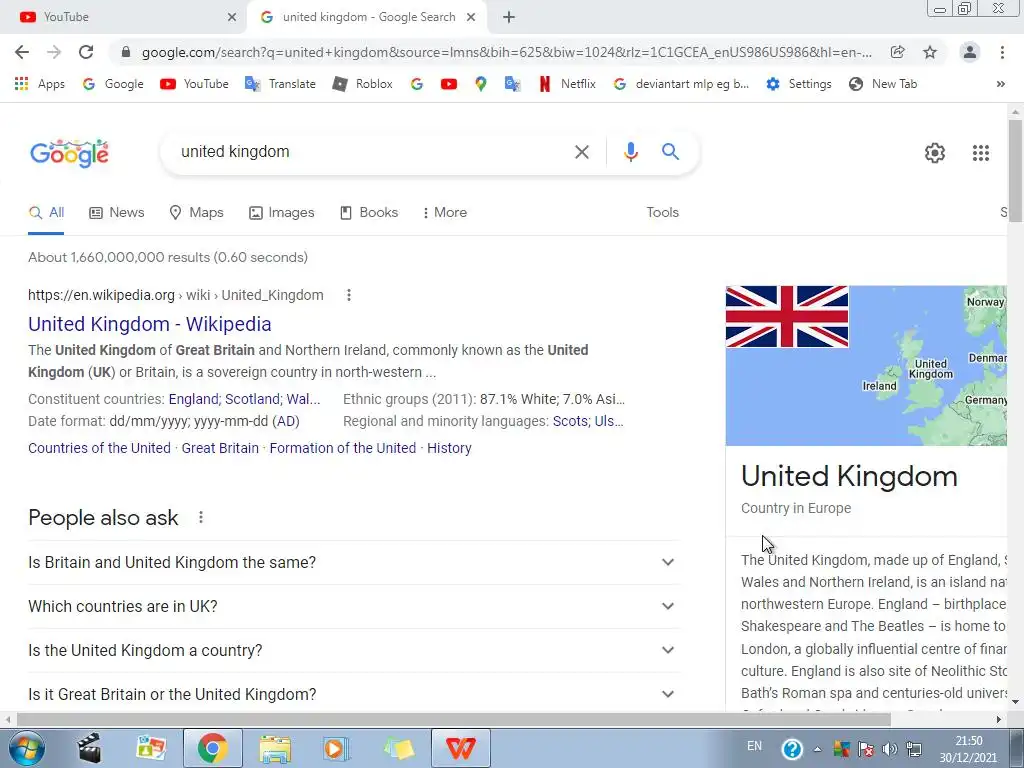Expand "Is Britain and United Kingdom the same?"
Image resolution: width=1024 pixels, height=768 pixels.
point(354,562)
